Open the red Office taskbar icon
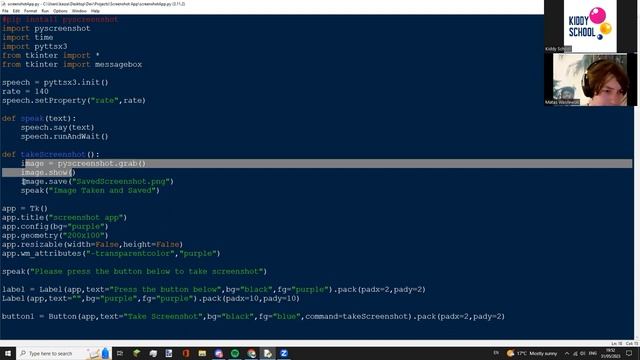The width and height of the screenshot is (640, 360). click(x=186, y=353)
